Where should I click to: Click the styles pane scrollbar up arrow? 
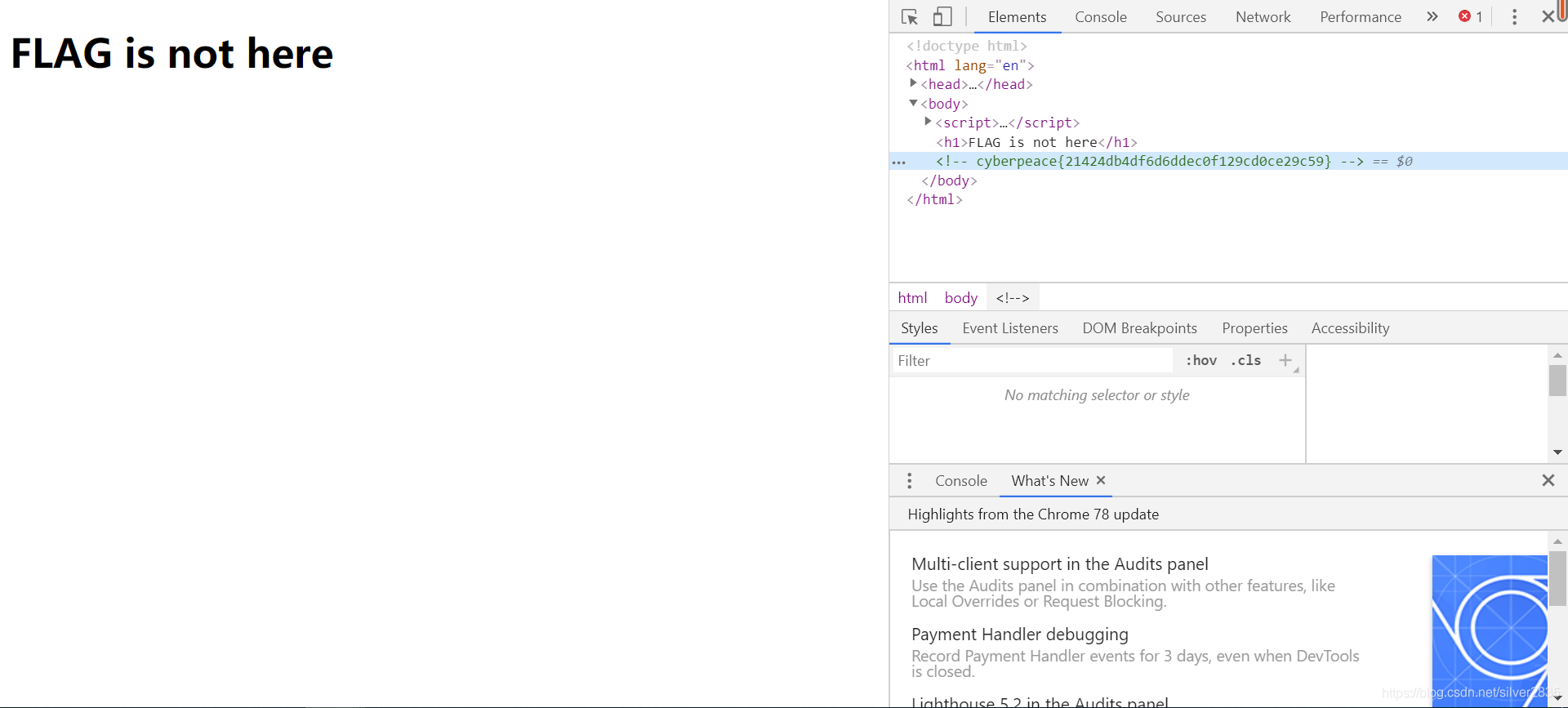(x=1557, y=355)
